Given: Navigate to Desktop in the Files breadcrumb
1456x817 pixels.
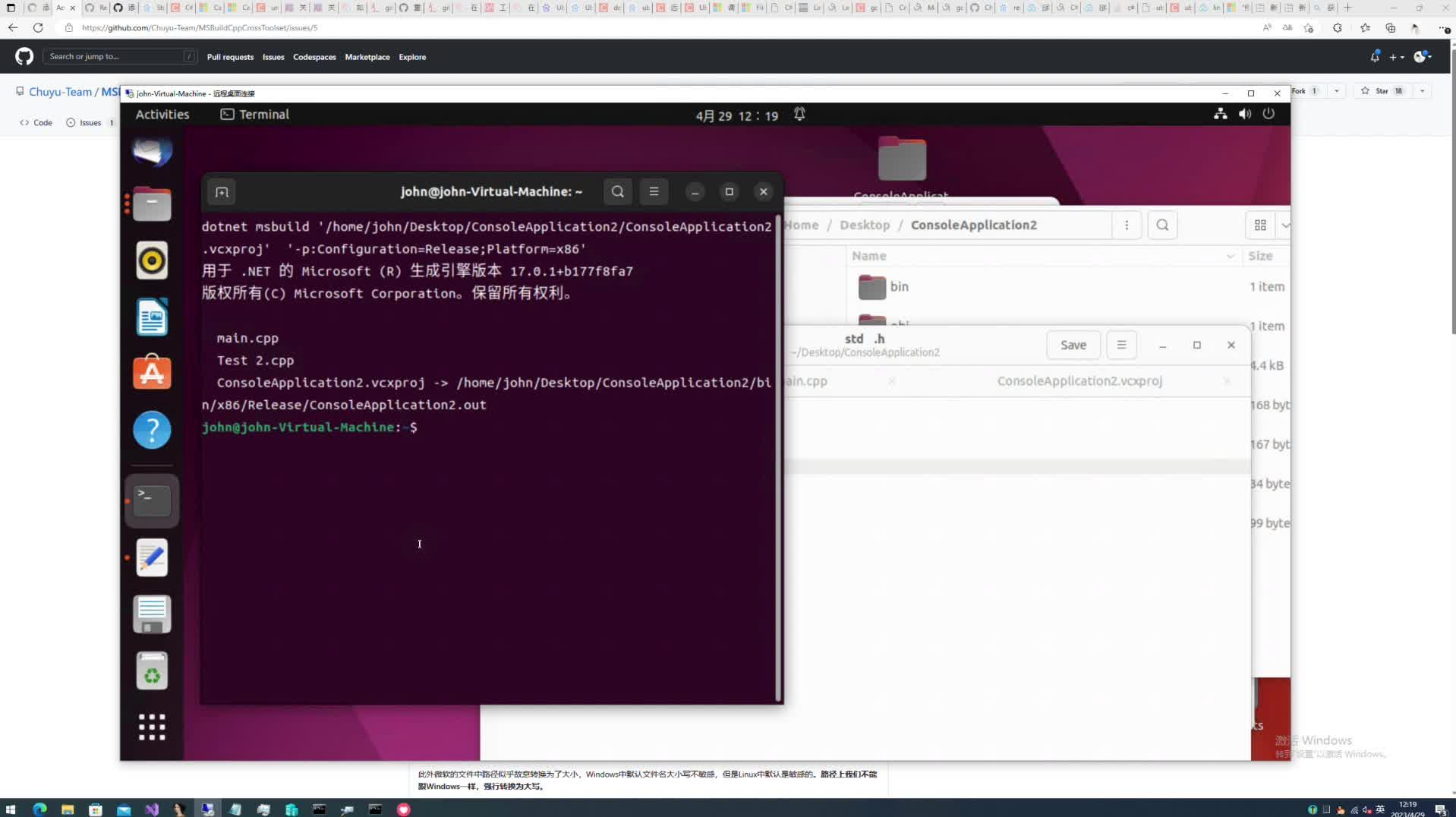Looking at the screenshot, I should point(865,225).
